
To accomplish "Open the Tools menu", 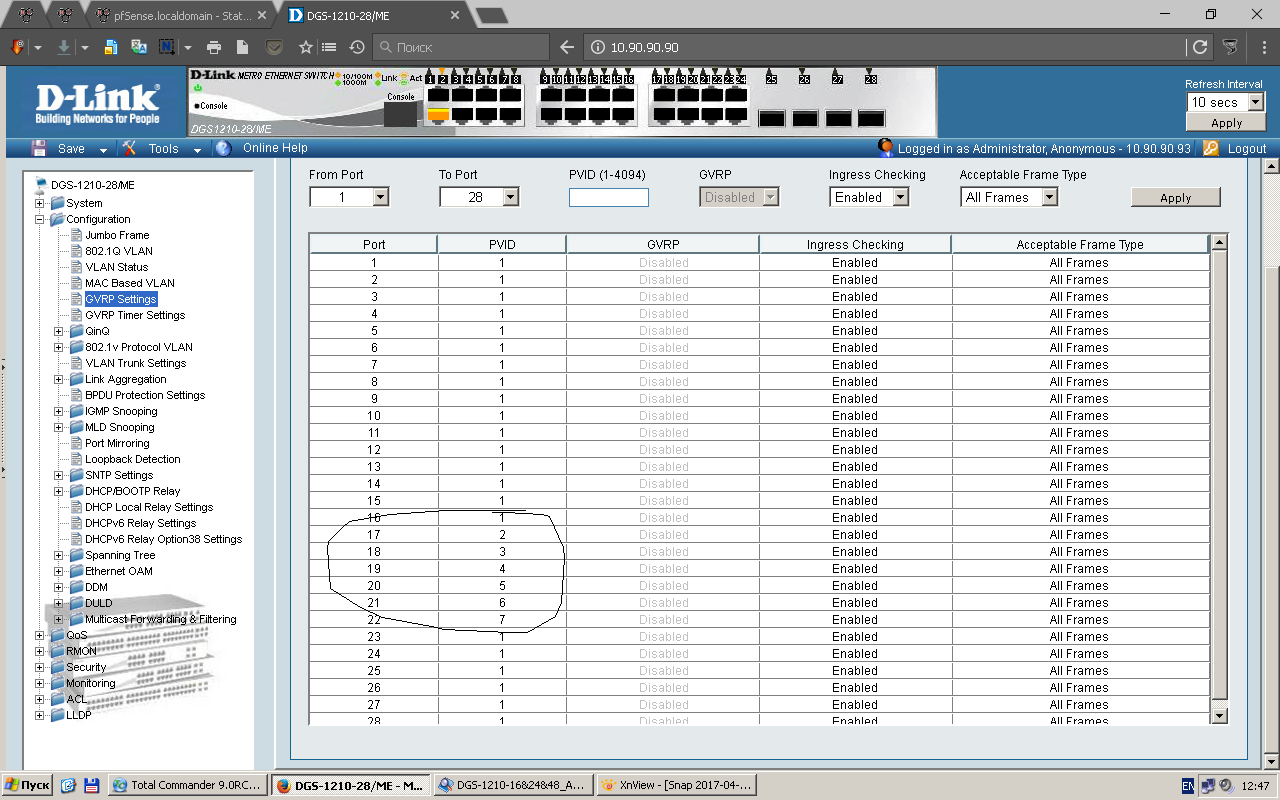I will click(163, 148).
